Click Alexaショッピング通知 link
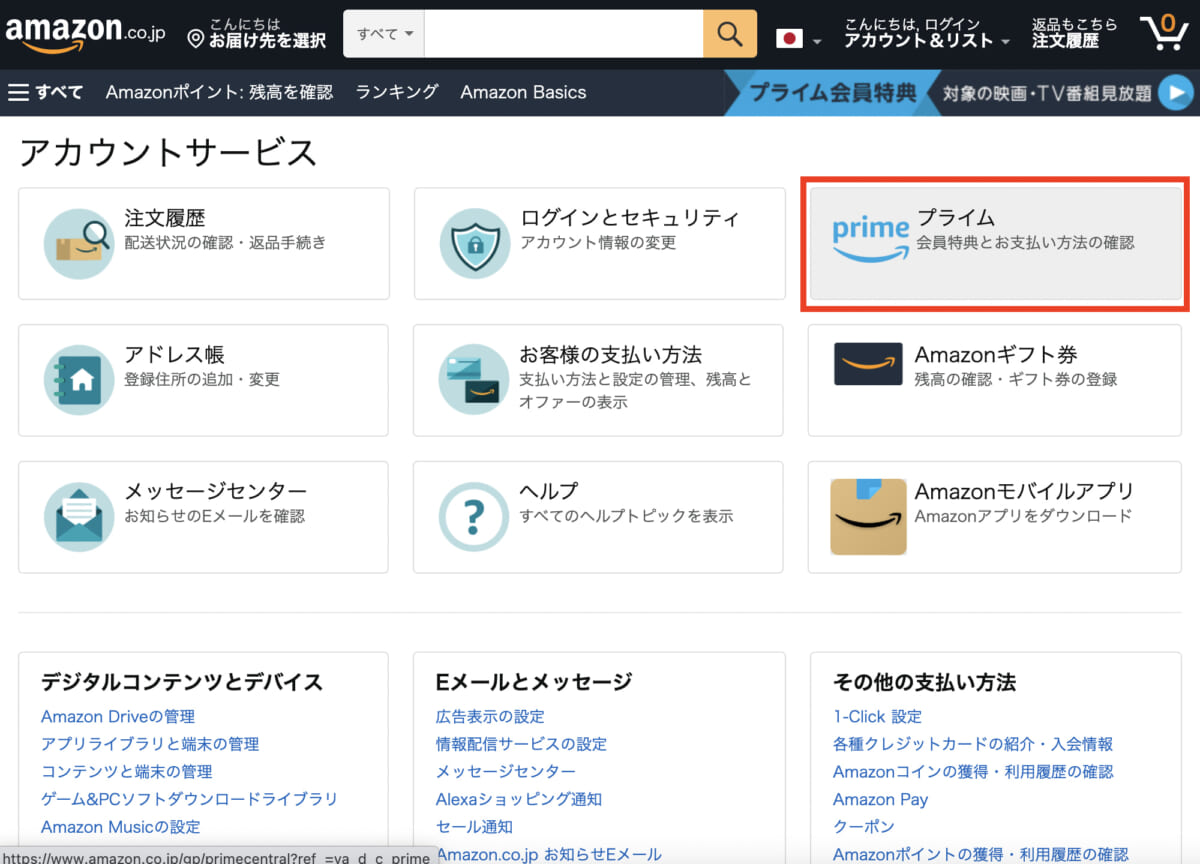This screenshot has width=1200, height=864. click(519, 799)
